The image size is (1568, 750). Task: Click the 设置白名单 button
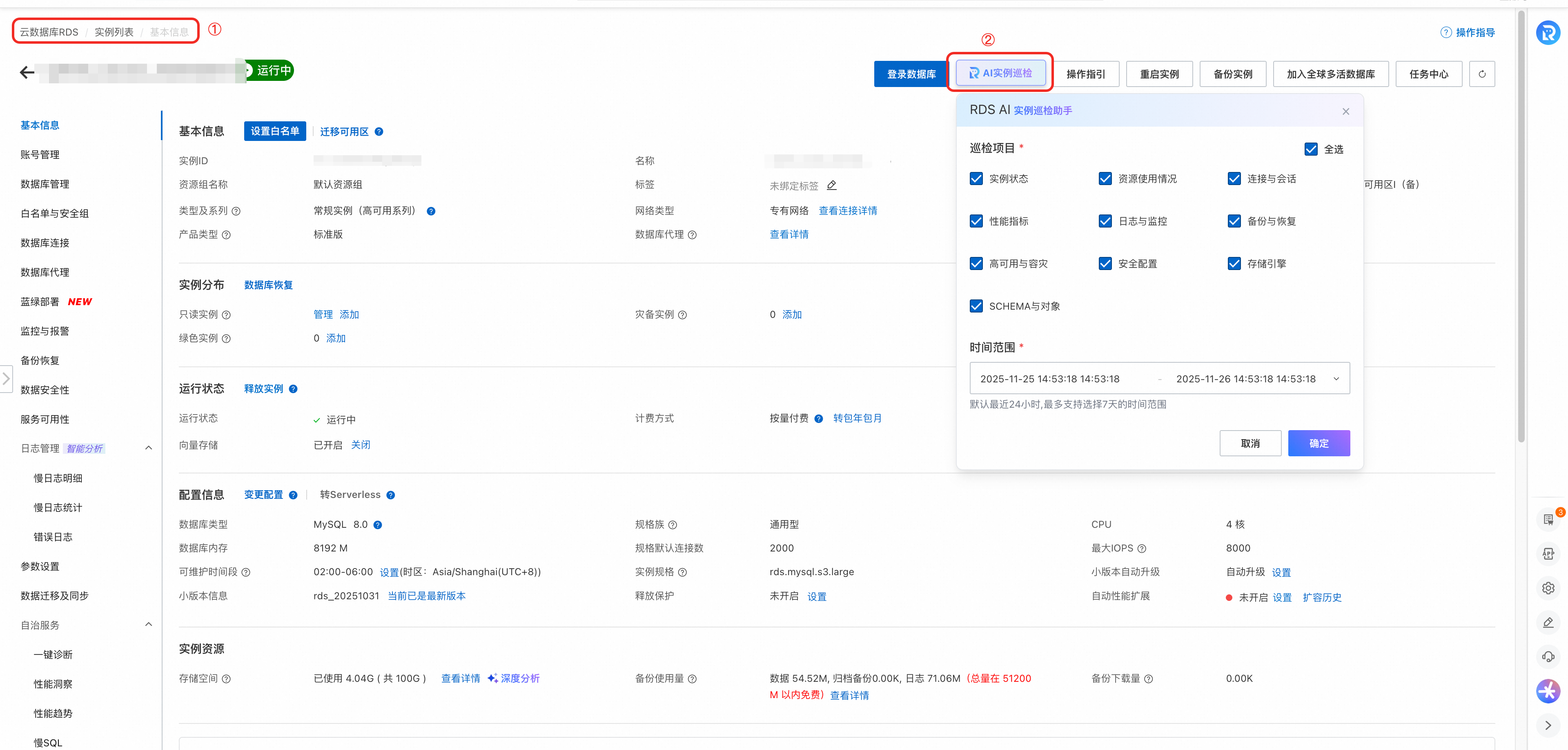pos(274,131)
